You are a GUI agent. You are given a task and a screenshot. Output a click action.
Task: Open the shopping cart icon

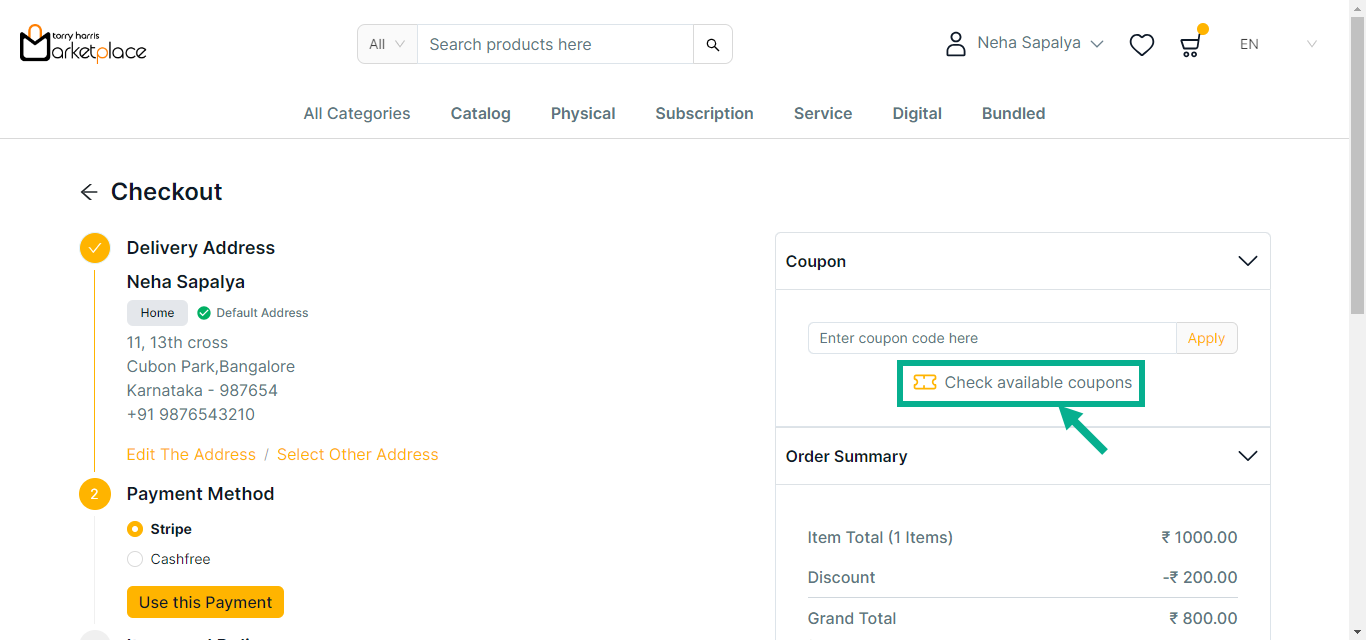pyautogui.click(x=1189, y=45)
